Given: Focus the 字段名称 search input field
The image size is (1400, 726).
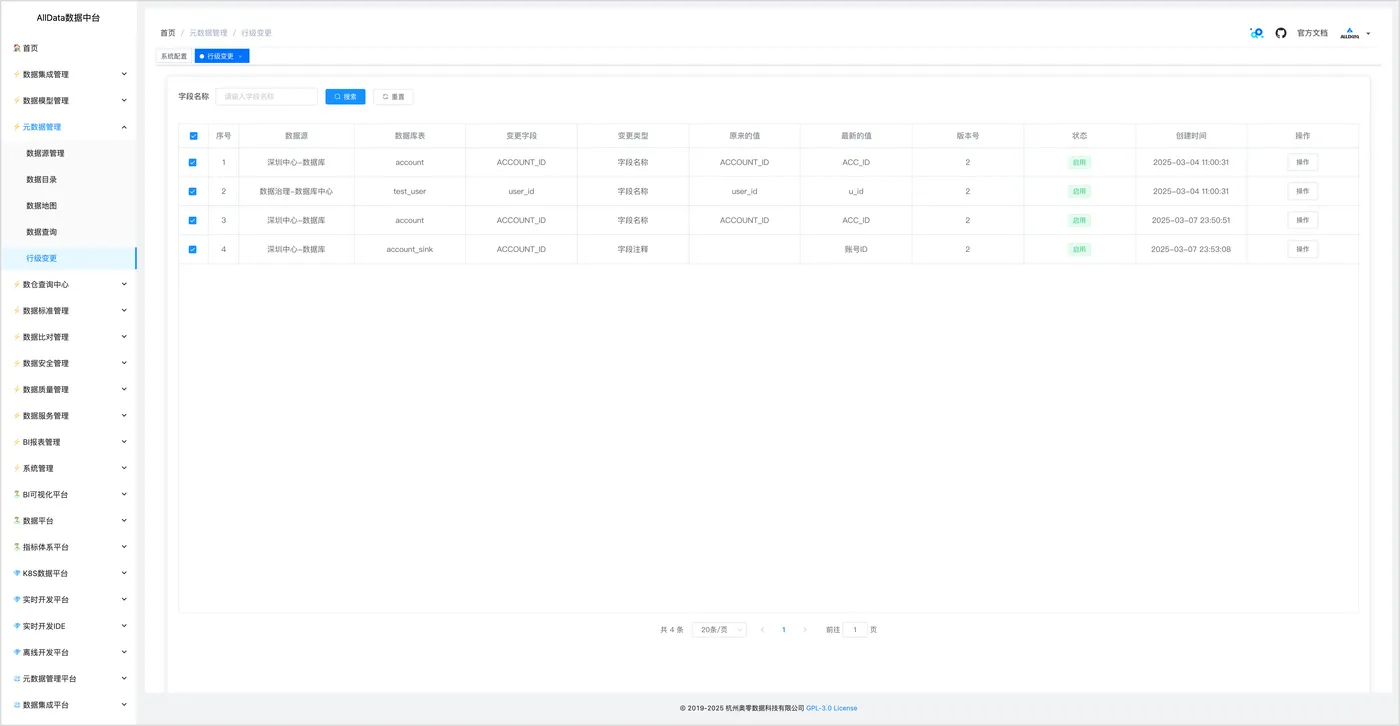Looking at the screenshot, I should pos(267,97).
